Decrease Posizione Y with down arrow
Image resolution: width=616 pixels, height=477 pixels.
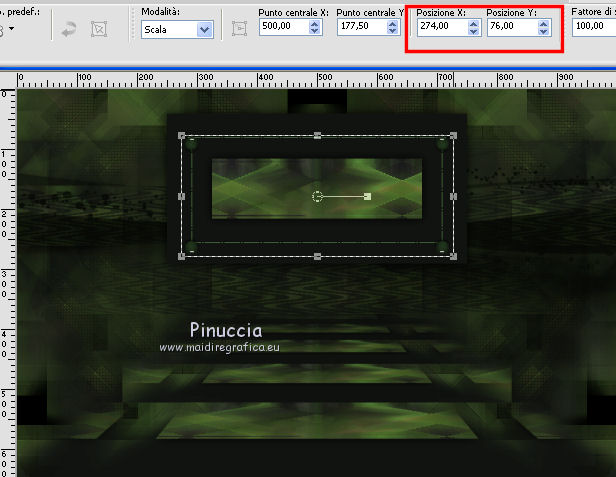[x=543, y=31]
